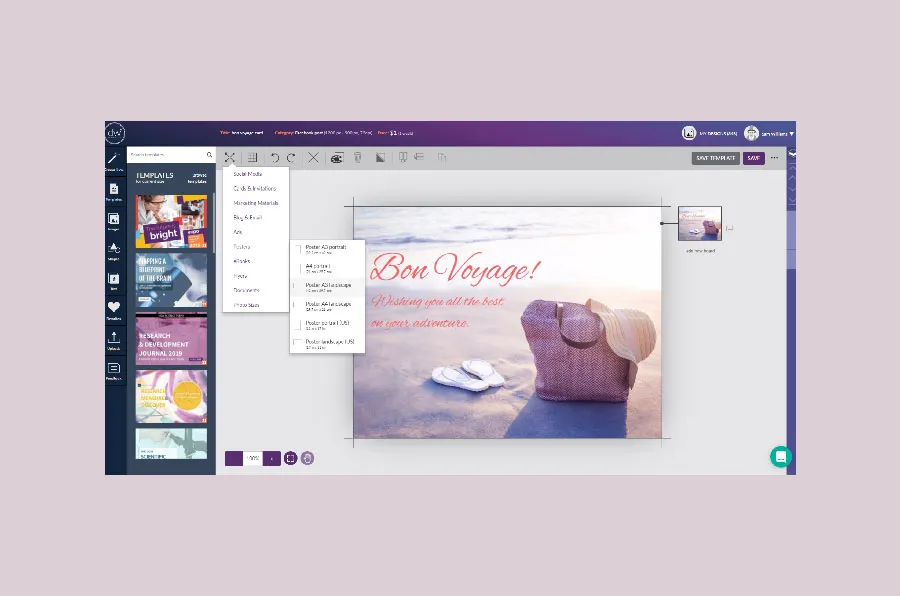Image resolution: width=900 pixels, height=596 pixels.
Task: Redo the last action
Action: [289, 157]
